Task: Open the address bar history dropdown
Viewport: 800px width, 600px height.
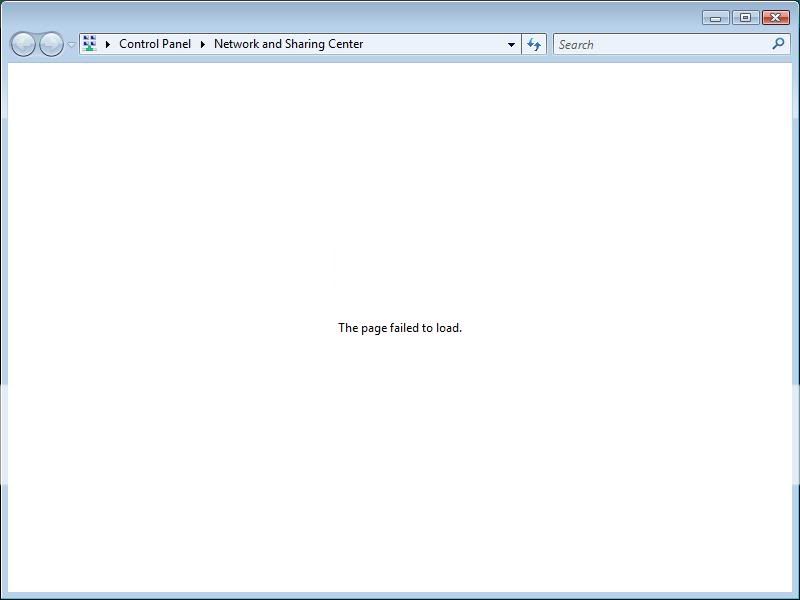Action: tap(511, 44)
